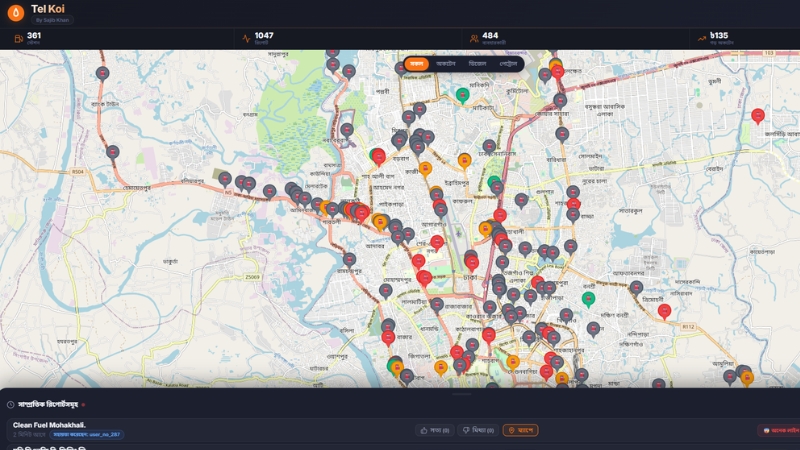The width and height of the screenshot is (800, 450).
Task: Click the trend icon beside ৳135
Action: pyautogui.click(x=702, y=39)
